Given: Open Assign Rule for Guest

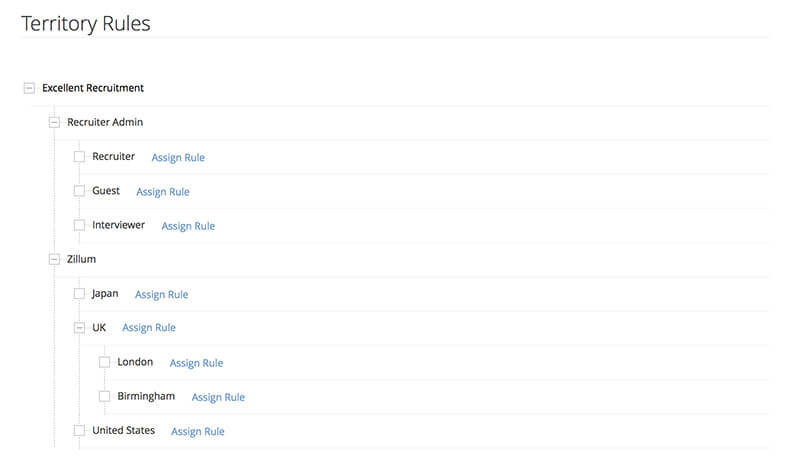Looking at the screenshot, I should (163, 192).
